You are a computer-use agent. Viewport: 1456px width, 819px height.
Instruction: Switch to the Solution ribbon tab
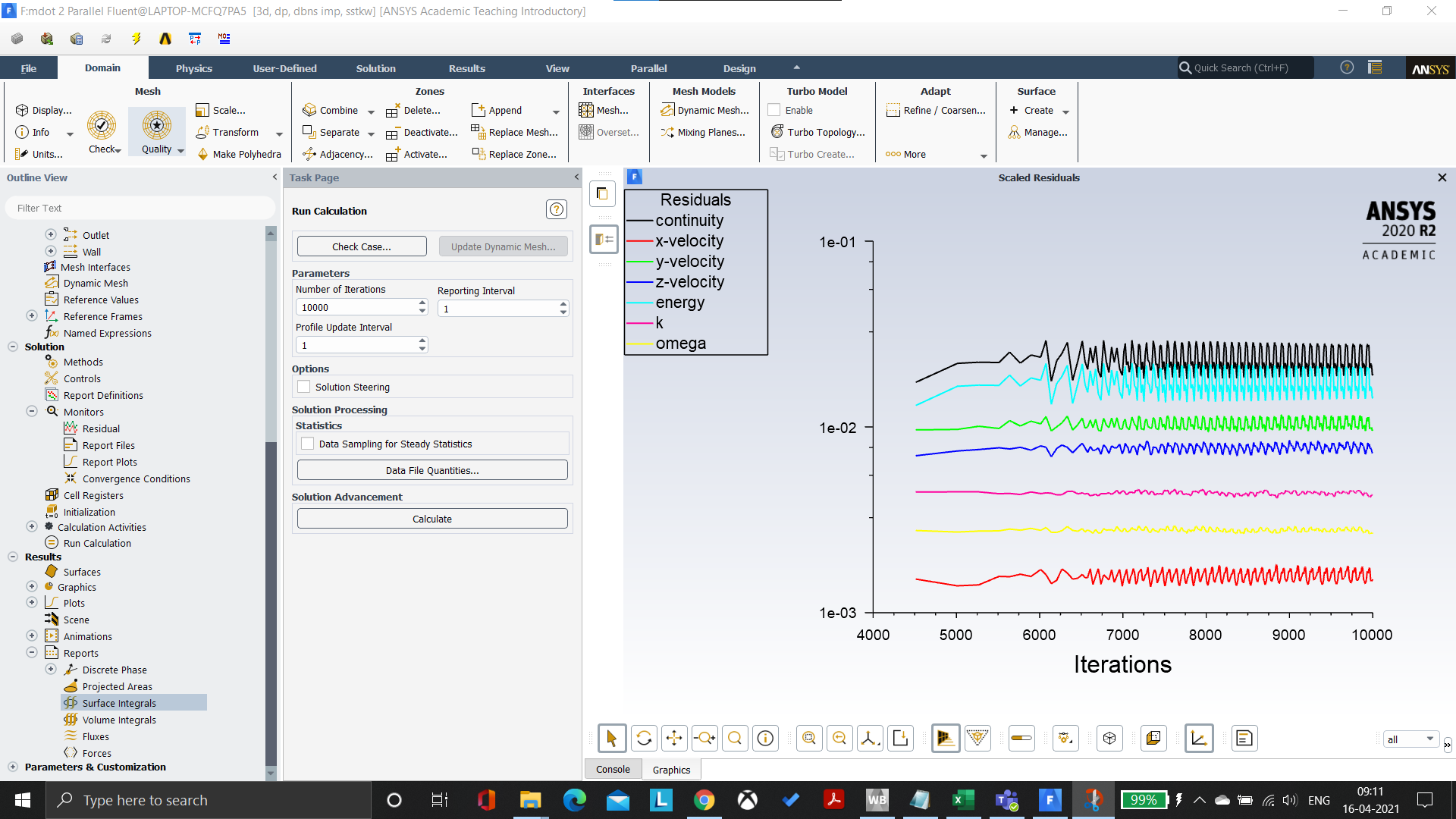(x=375, y=68)
